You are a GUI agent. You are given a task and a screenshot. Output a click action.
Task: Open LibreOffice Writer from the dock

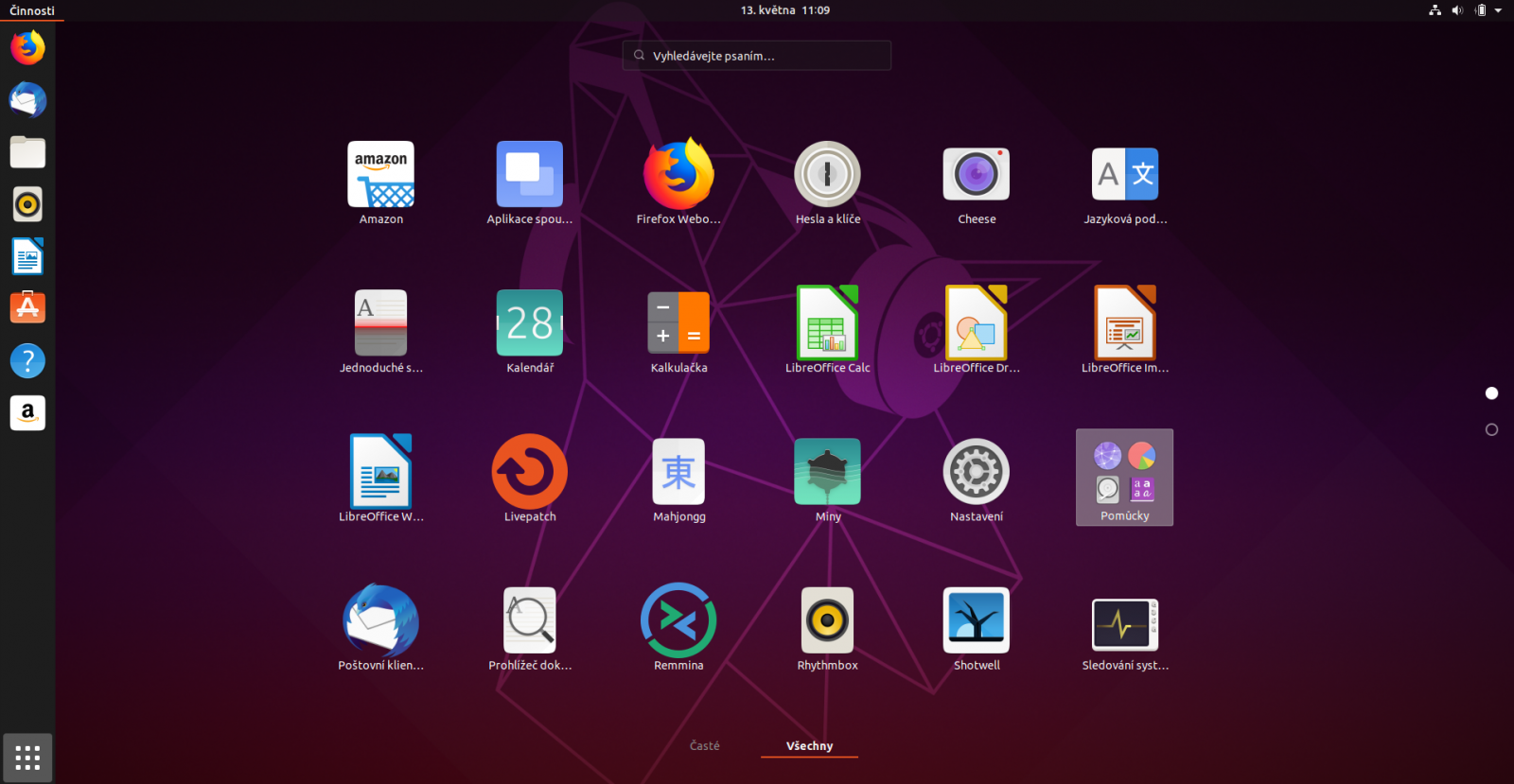tap(27, 256)
